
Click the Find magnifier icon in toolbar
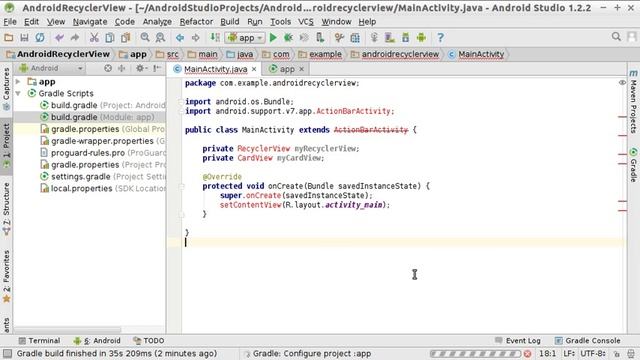pyautogui.click(x=145, y=38)
